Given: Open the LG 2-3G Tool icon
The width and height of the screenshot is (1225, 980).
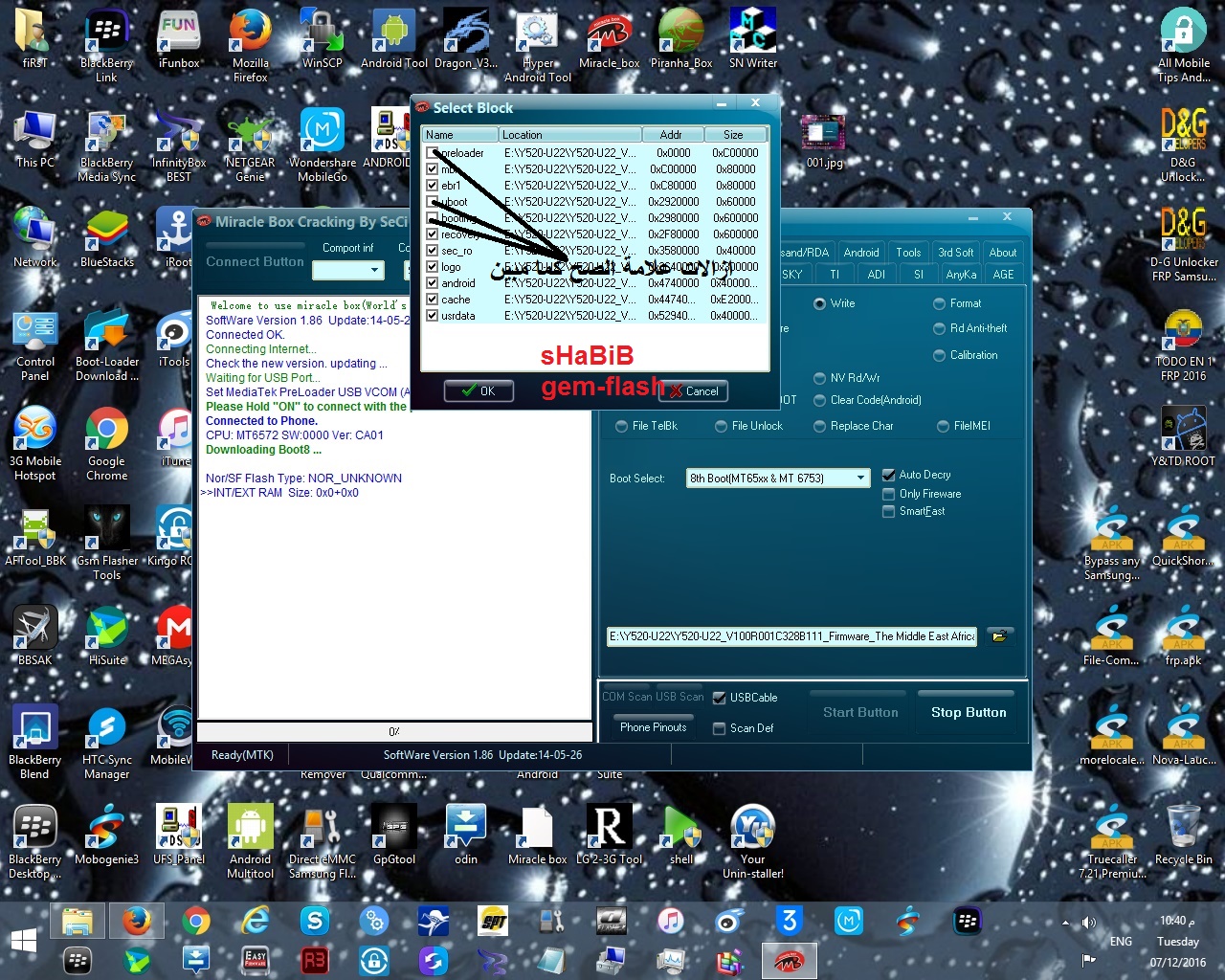Looking at the screenshot, I should [609, 835].
